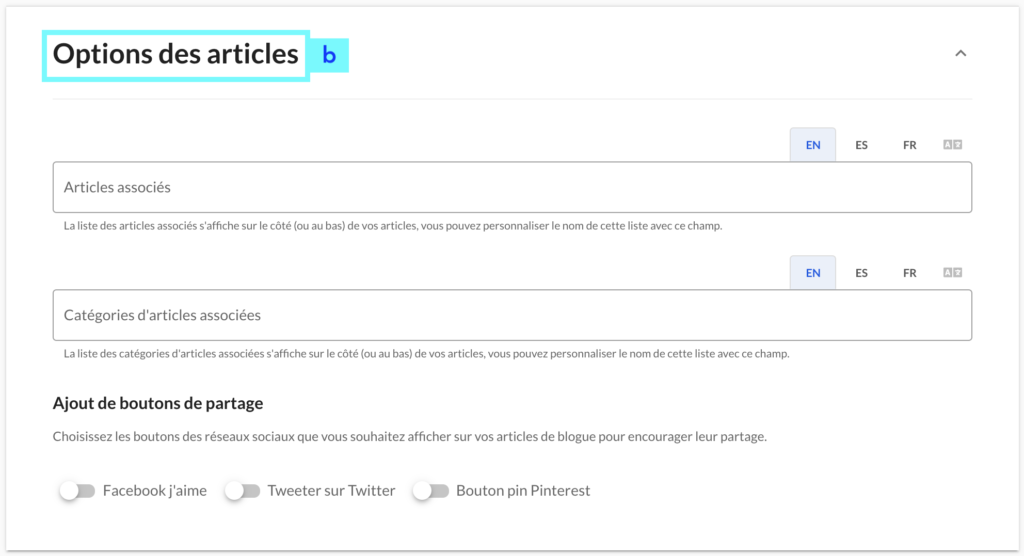Click the Ajout de boutons de partage heading
Viewport: 1024px width, 556px height.
pos(158,403)
